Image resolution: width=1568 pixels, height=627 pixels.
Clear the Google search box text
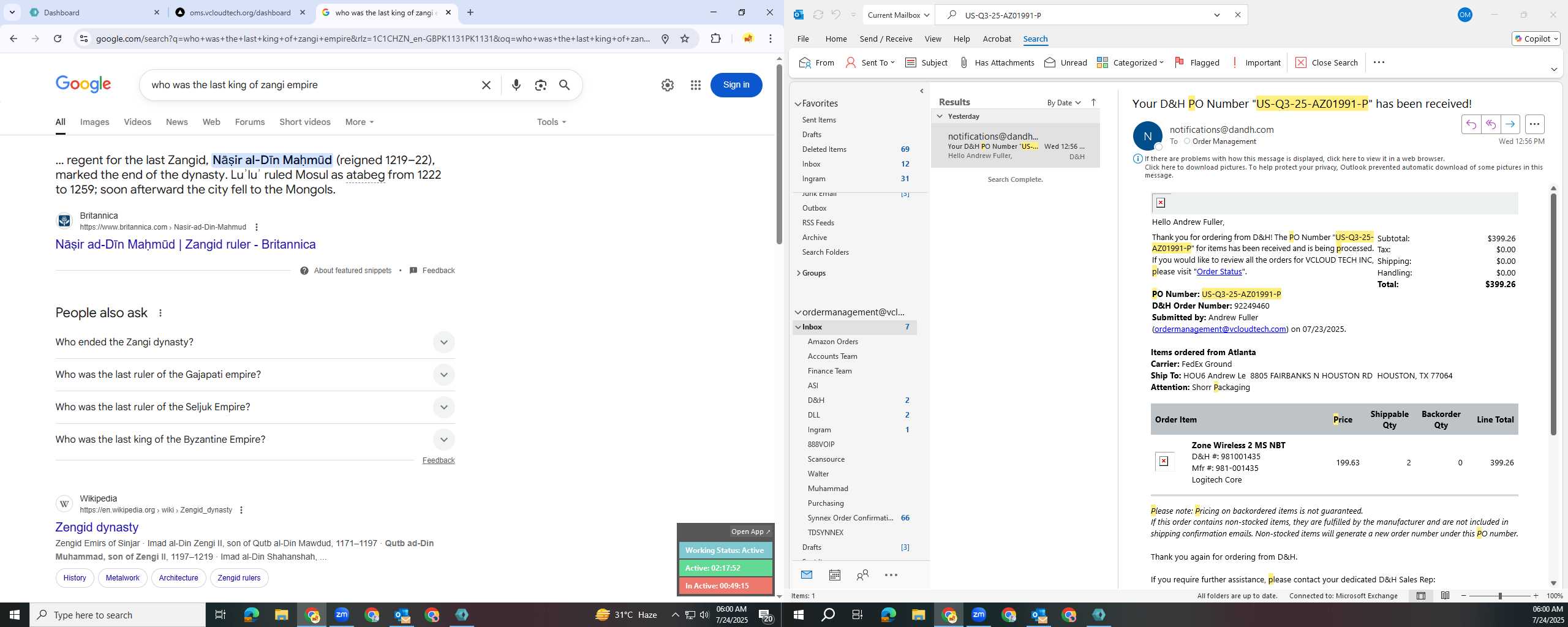pos(486,85)
